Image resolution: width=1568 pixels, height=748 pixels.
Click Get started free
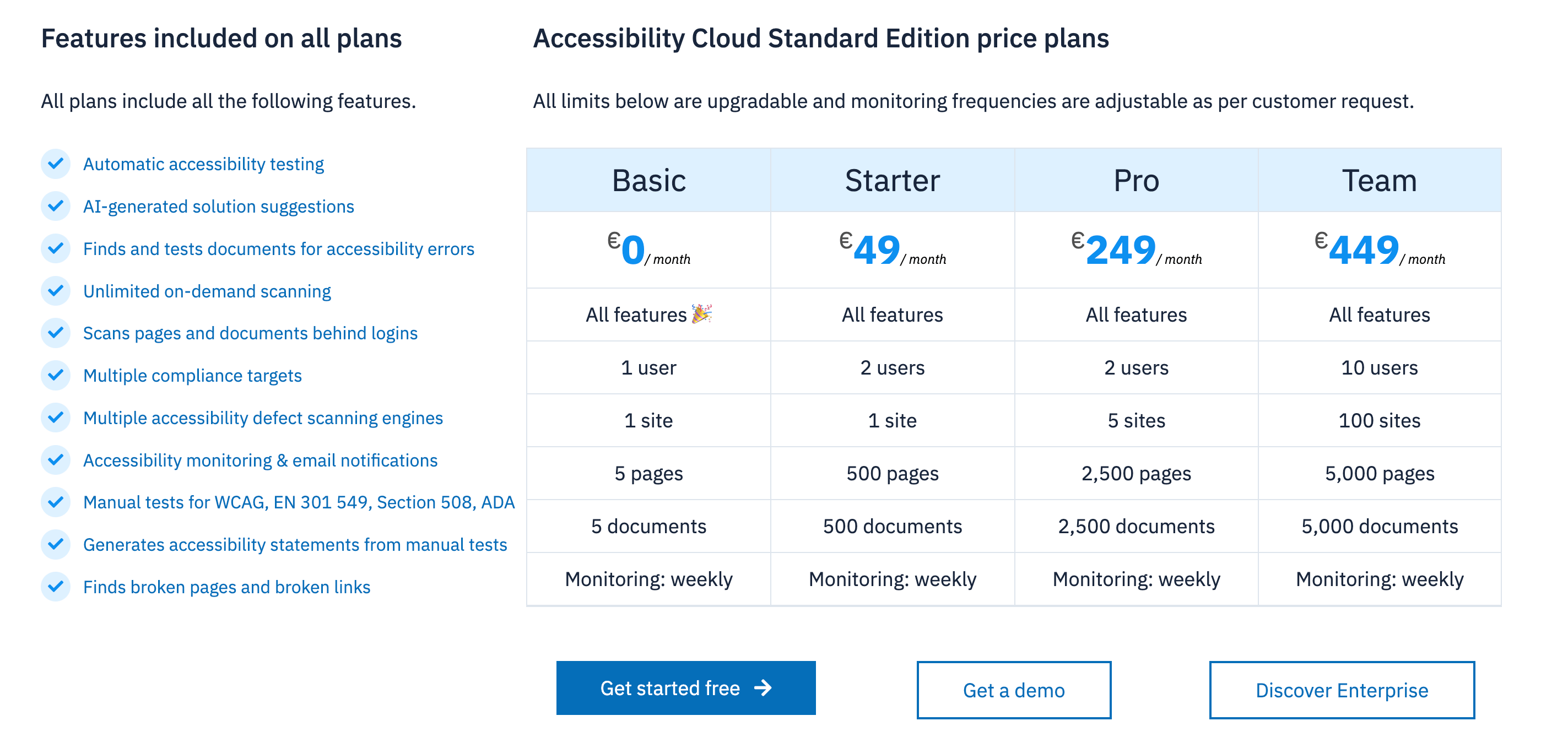pyautogui.click(x=685, y=688)
